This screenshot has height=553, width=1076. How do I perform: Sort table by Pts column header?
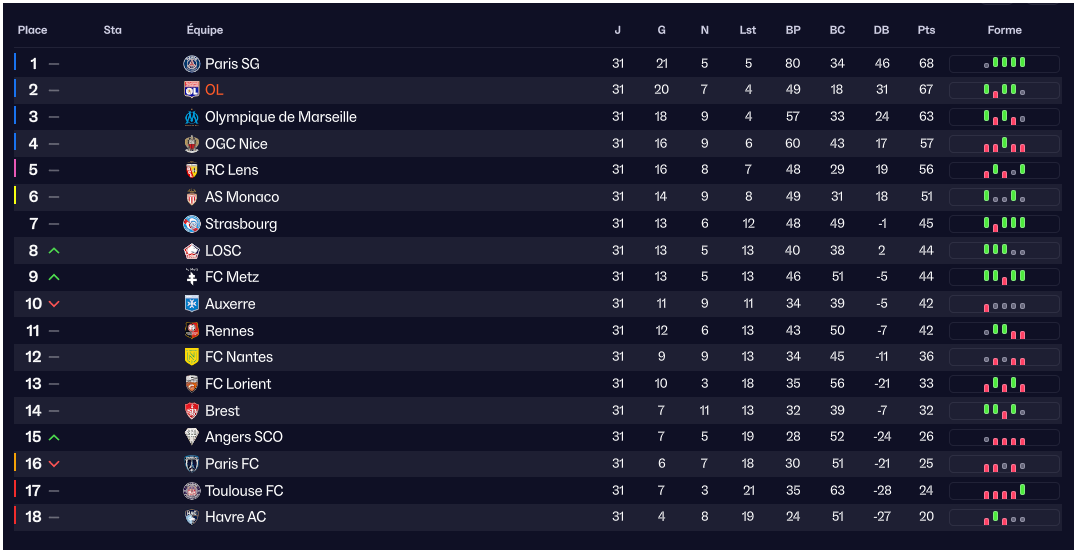point(926,30)
